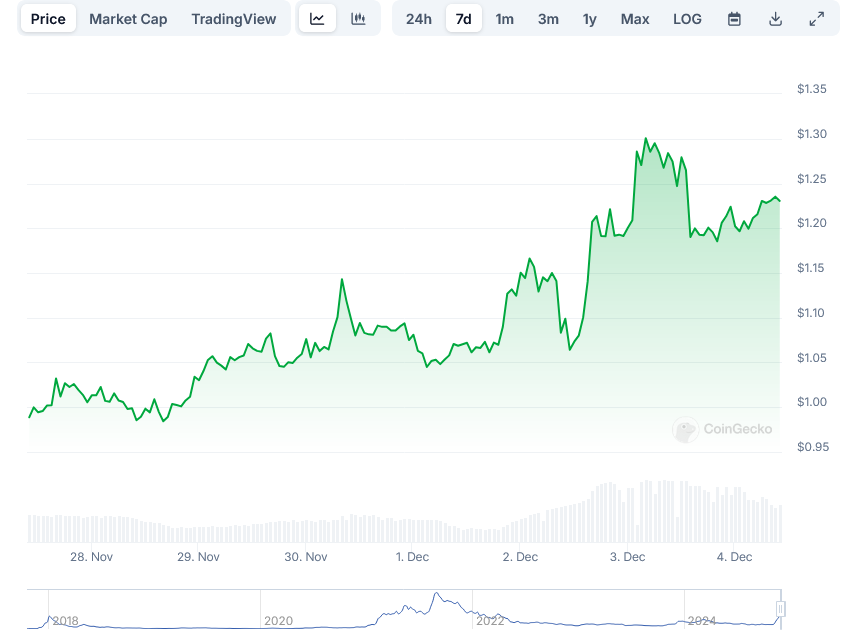
Task: Toggle LOG scale on the chart
Action: 688,19
